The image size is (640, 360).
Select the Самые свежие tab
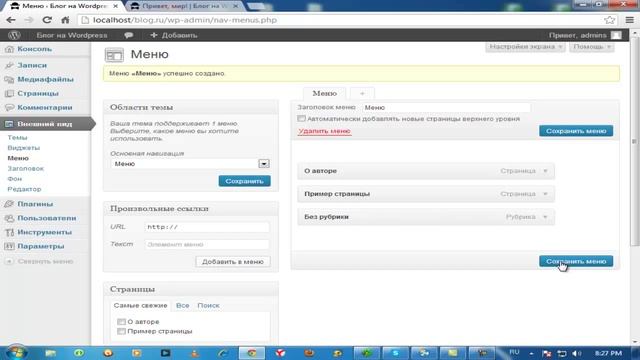140,305
